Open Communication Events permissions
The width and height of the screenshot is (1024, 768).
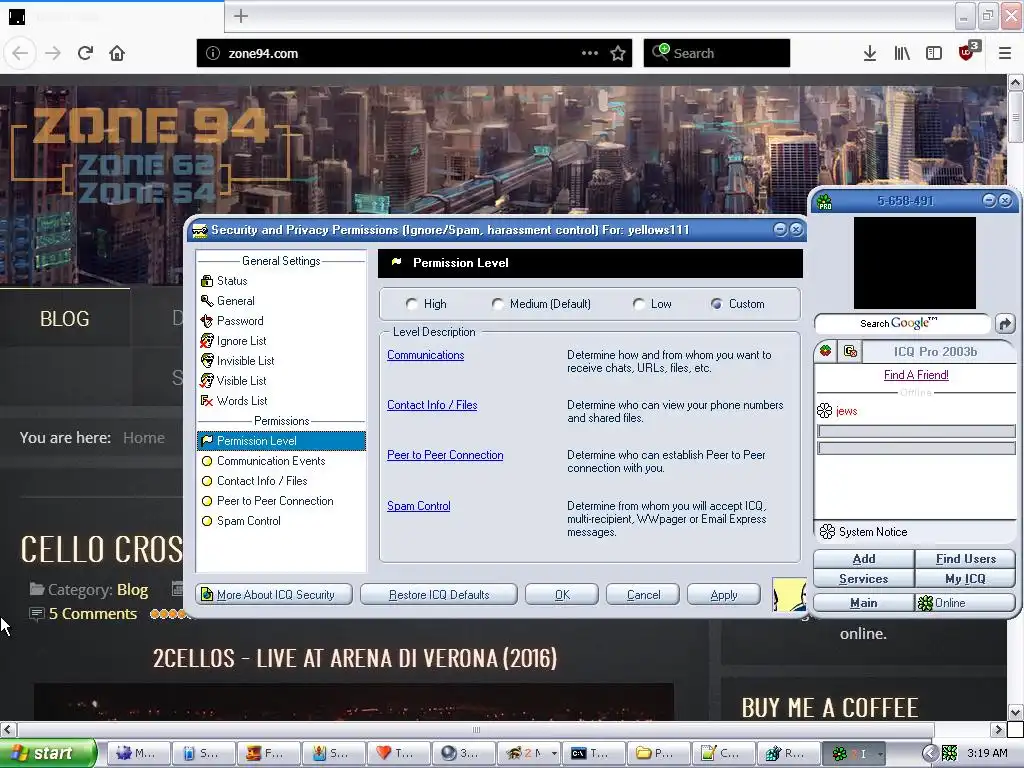point(271,461)
